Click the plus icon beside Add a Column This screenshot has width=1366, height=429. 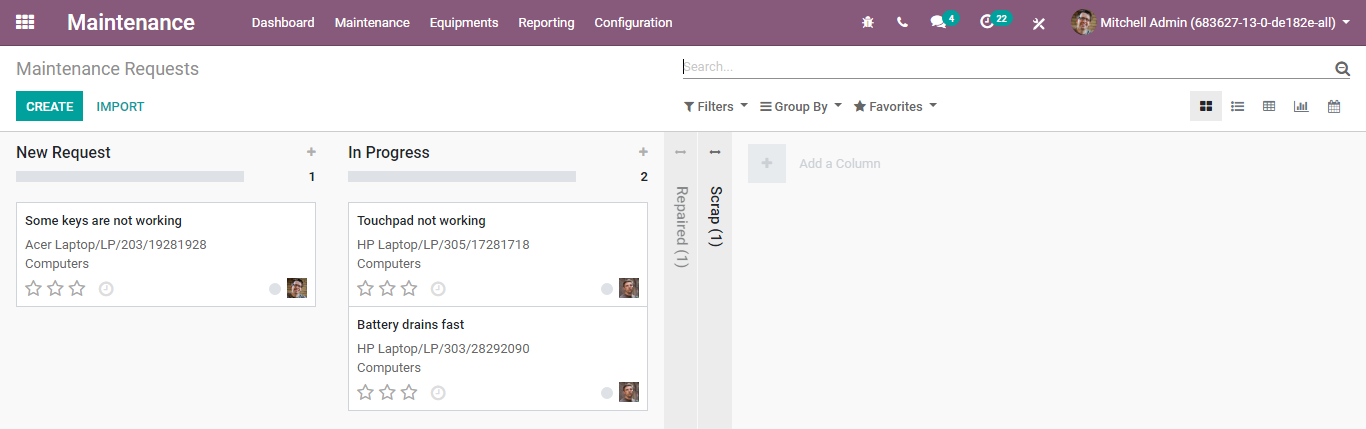pyautogui.click(x=767, y=163)
